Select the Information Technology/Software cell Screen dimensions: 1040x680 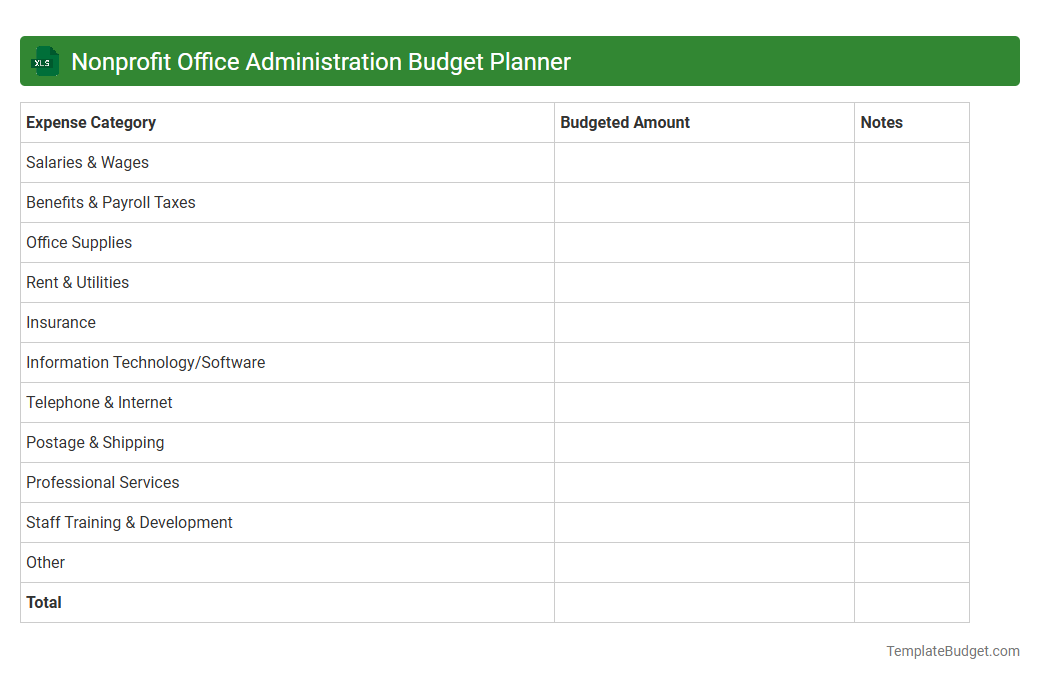pos(145,362)
